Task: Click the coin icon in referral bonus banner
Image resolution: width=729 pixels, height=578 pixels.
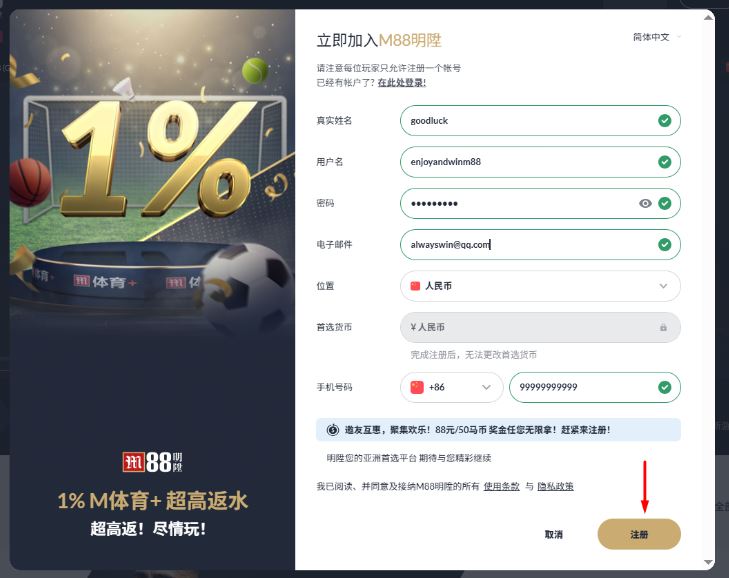Action: [332, 430]
